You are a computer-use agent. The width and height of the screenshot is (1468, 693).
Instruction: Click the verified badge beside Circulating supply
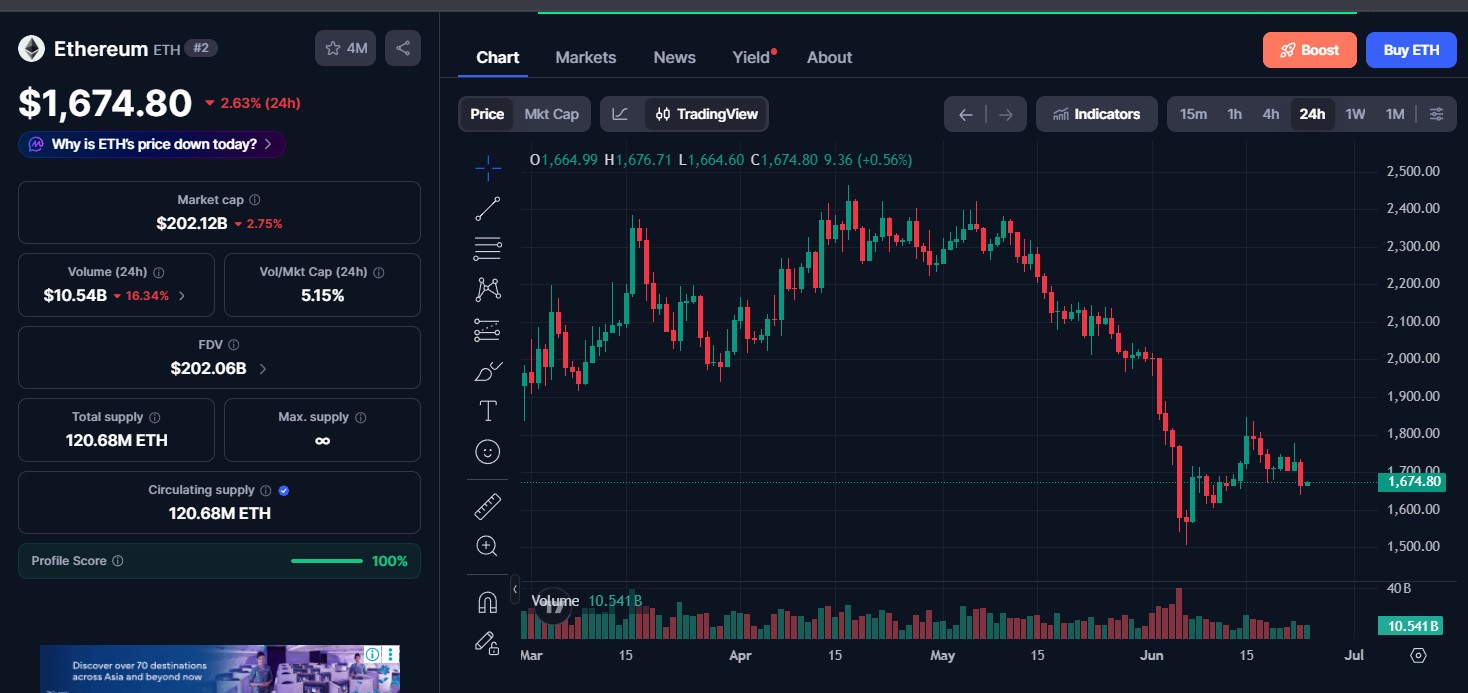click(284, 490)
